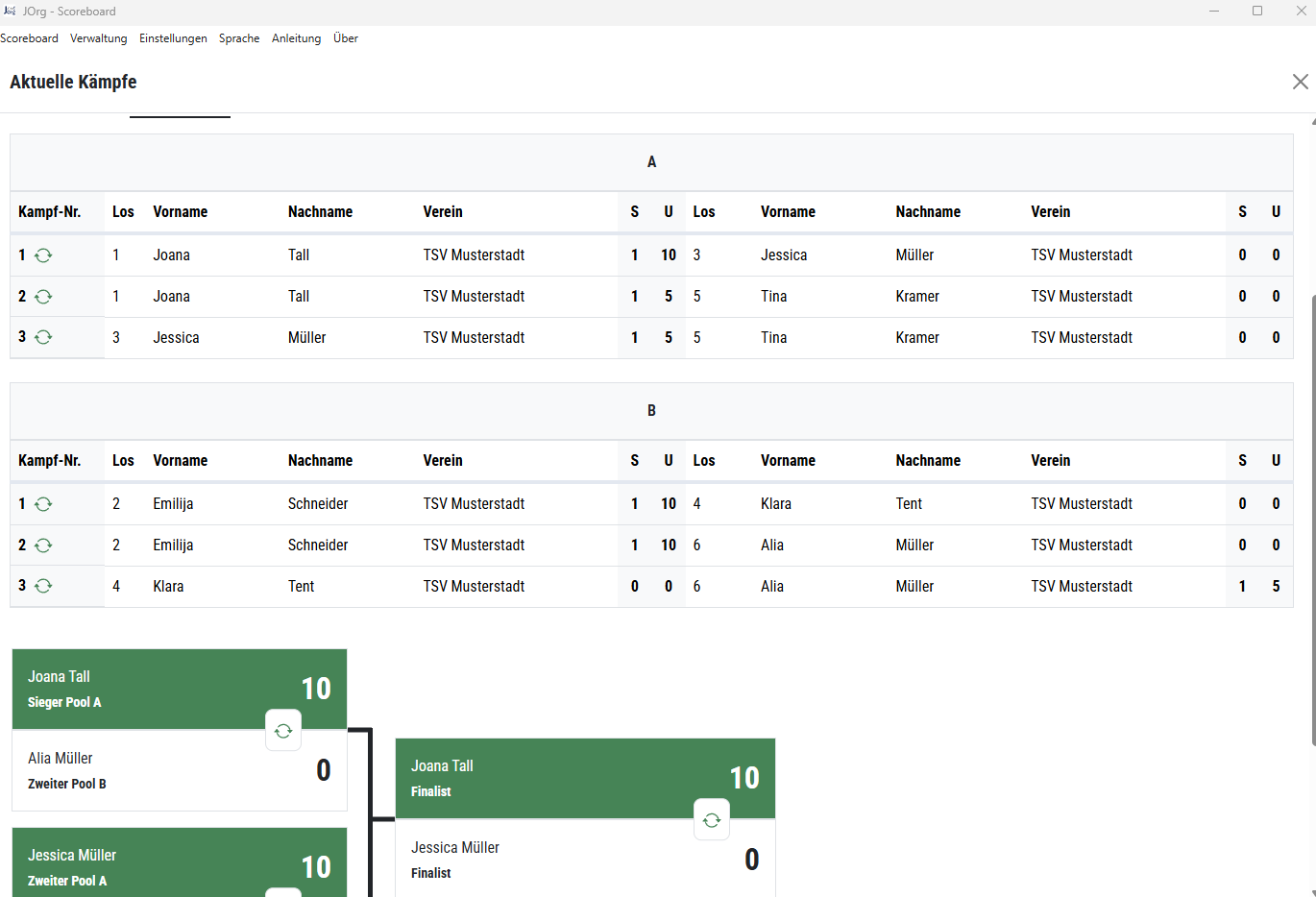Select Joana Tall Sieger Pool A card
1316x897 pixels.
(144, 689)
